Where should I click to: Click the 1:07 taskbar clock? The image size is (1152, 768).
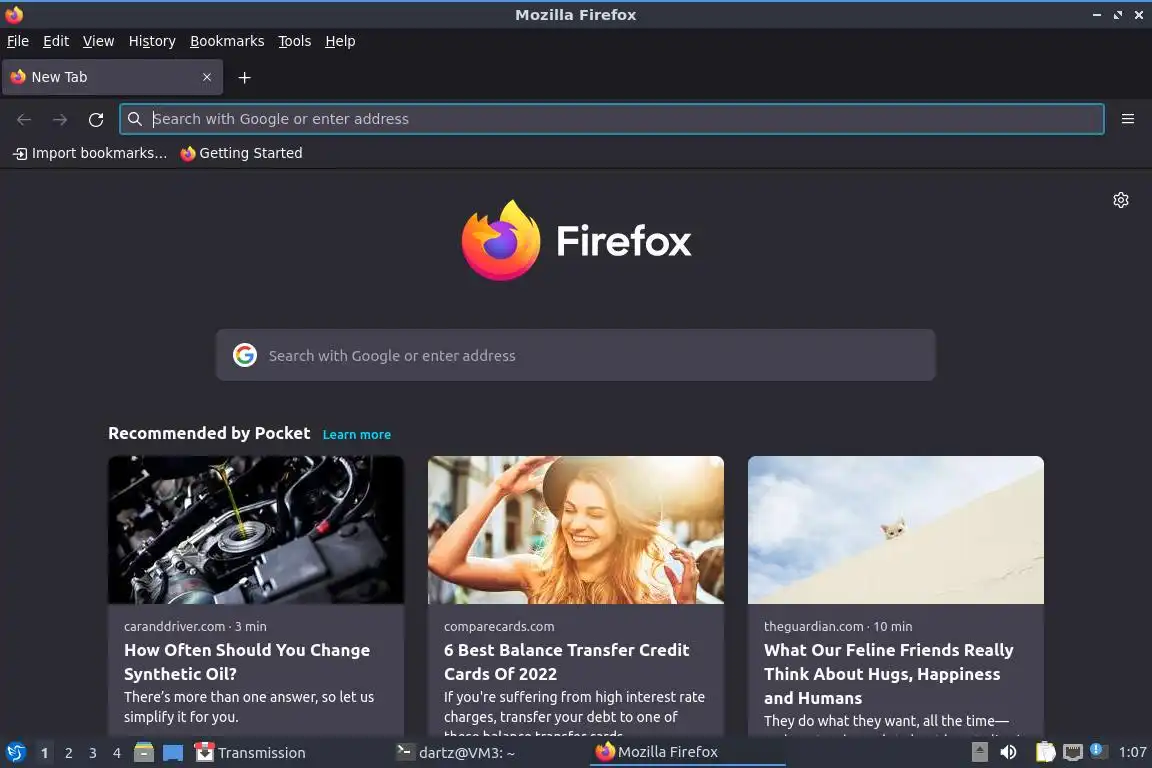click(x=1132, y=752)
